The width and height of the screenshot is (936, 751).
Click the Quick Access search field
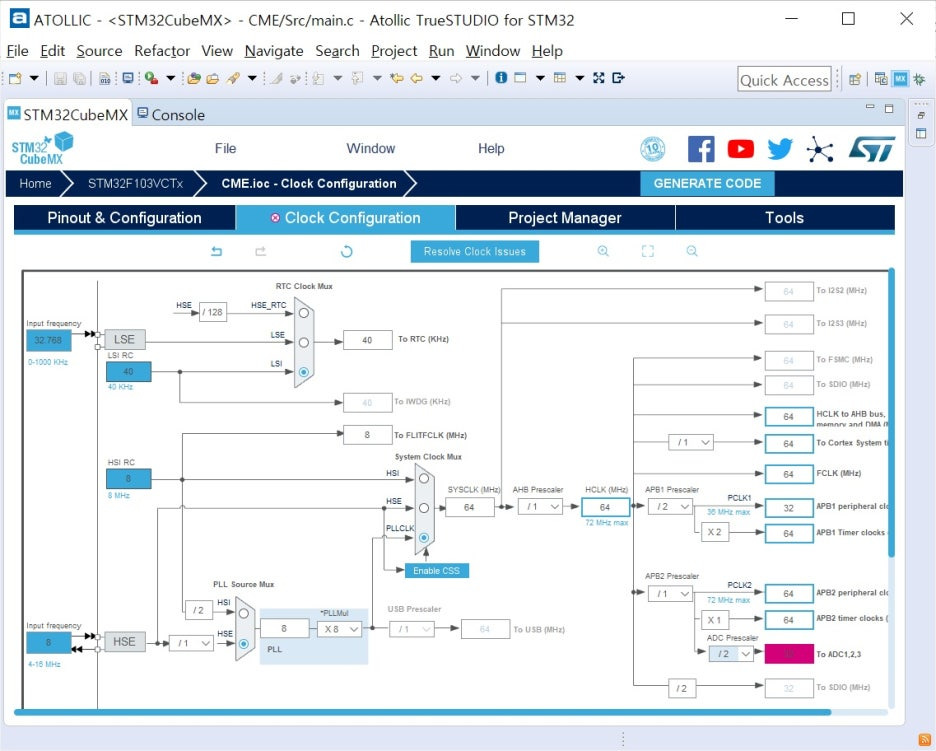click(x=784, y=79)
